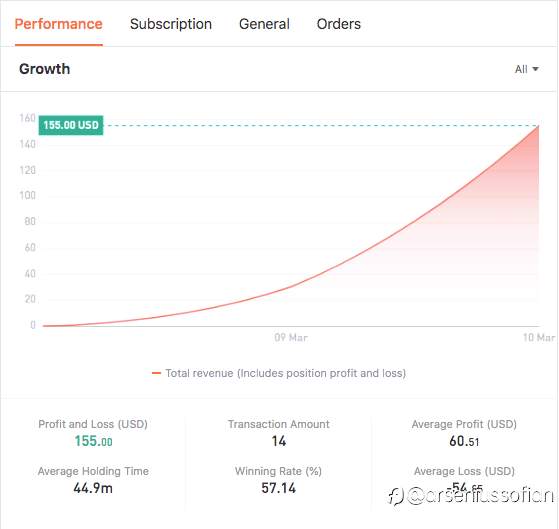Click the Growth section heading
The width and height of the screenshot is (559, 529).
click(45, 69)
